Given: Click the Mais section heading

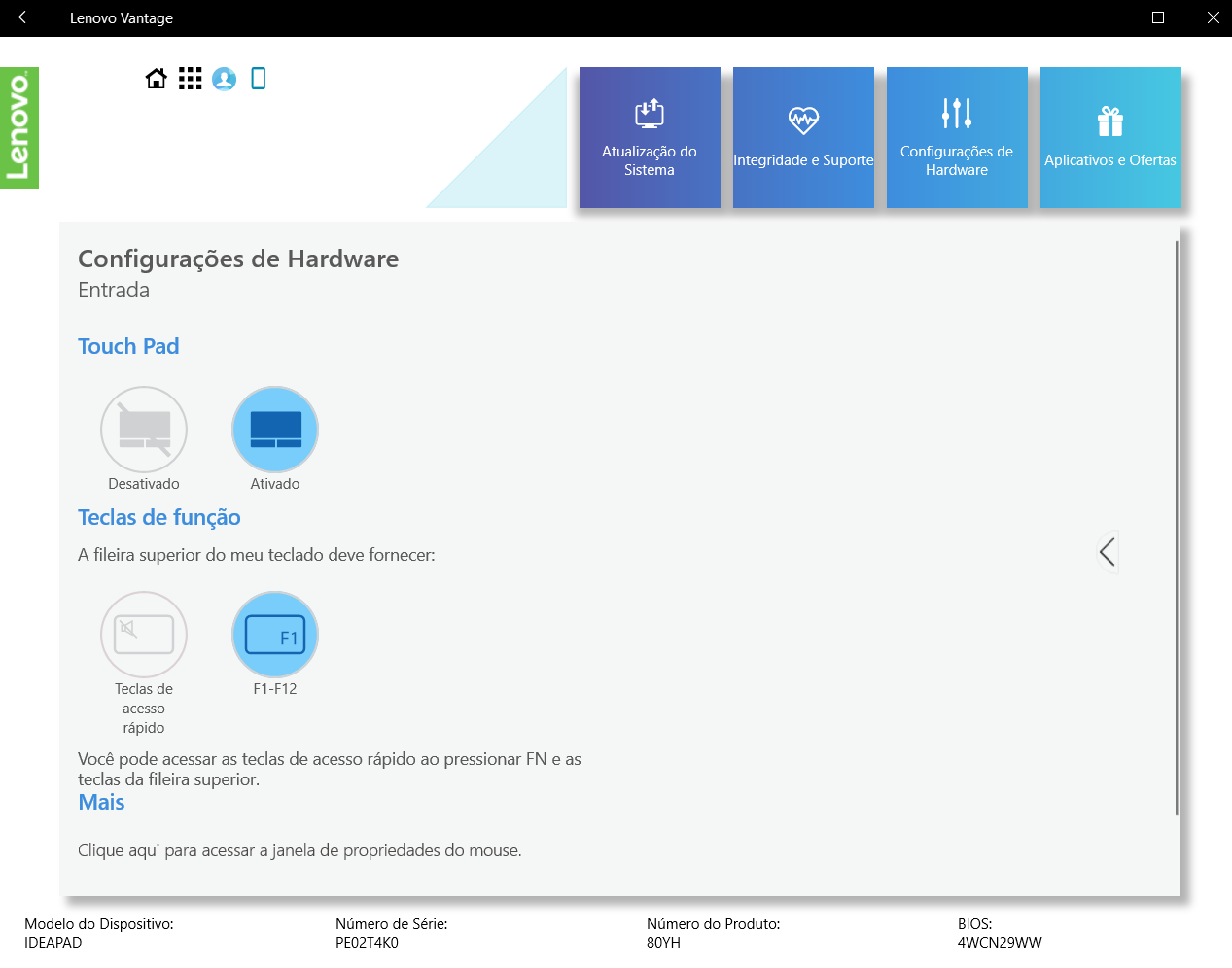Looking at the screenshot, I should (101, 803).
